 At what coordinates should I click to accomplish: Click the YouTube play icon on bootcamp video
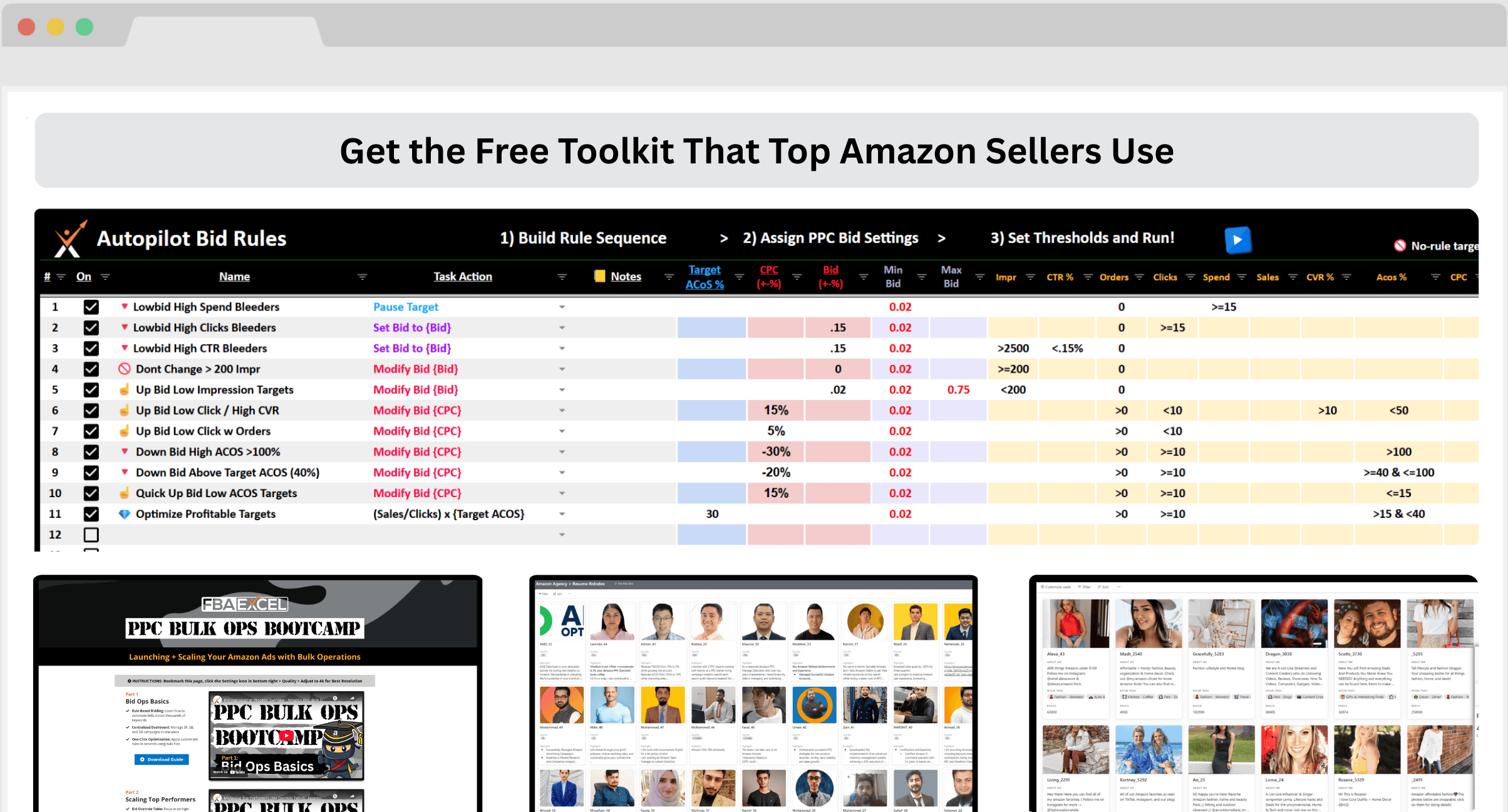pos(286,736)
